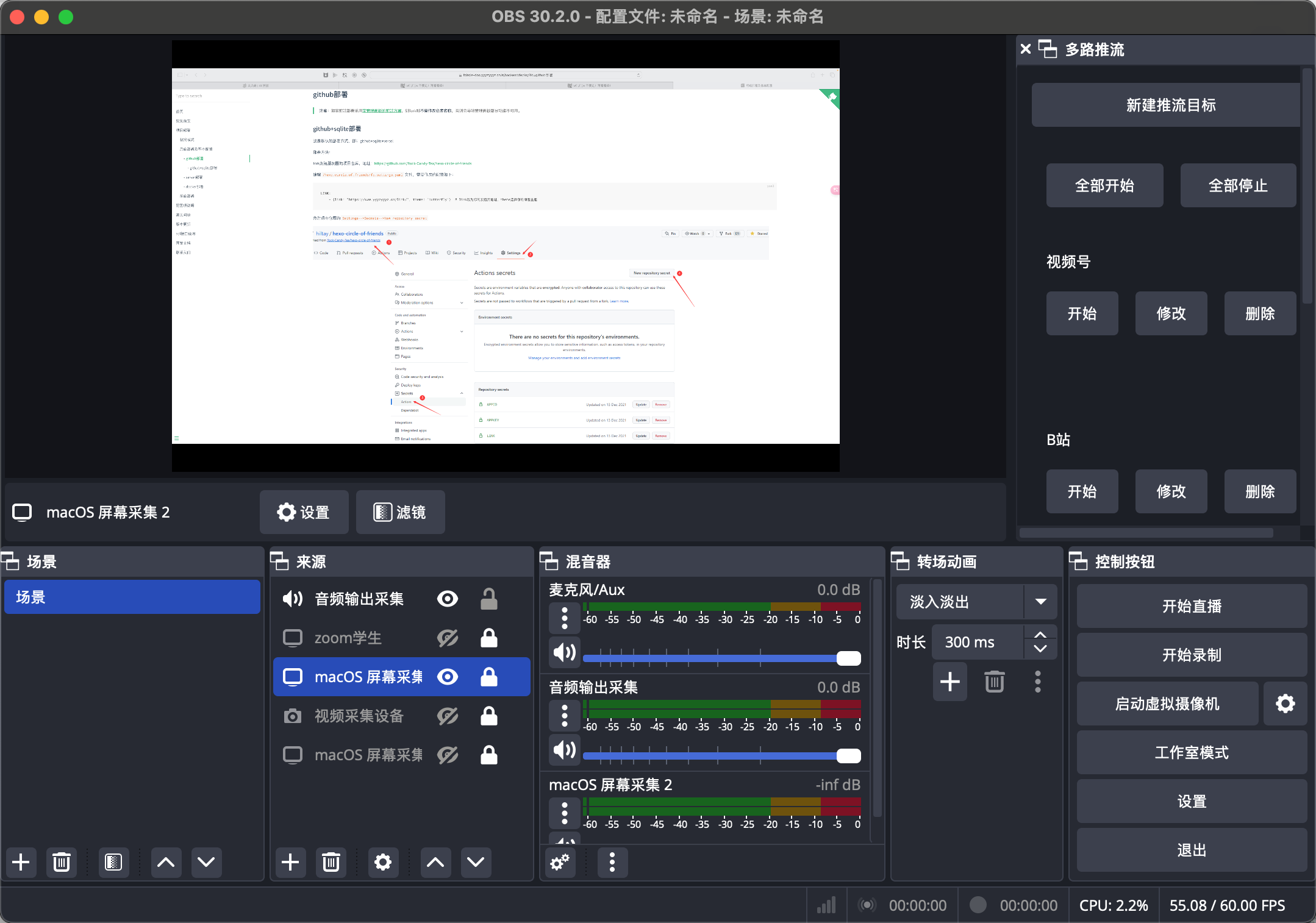Float the 控制按钮 dock panel
This screenshot has width=1316, height=923.
(x=1078, y=561)
